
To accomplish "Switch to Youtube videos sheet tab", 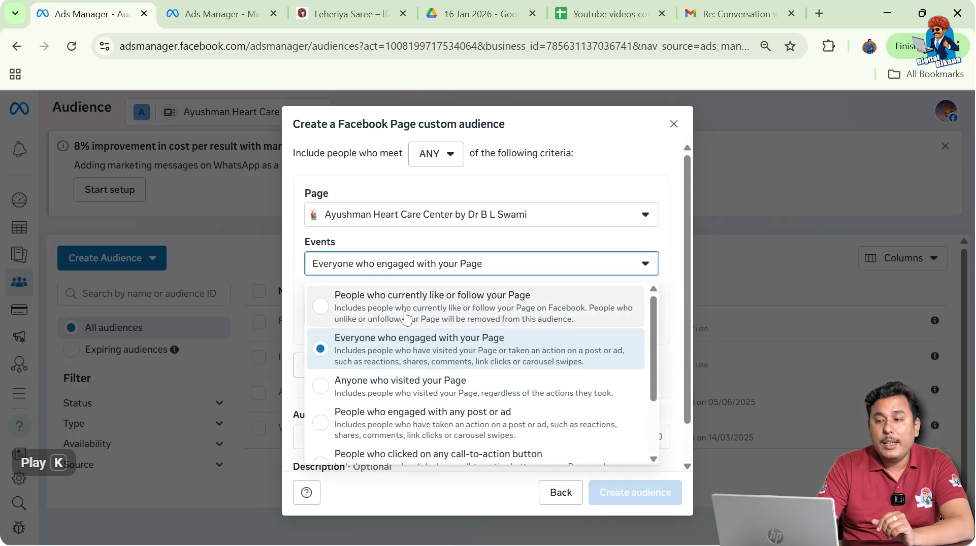I will coord(611,13).
